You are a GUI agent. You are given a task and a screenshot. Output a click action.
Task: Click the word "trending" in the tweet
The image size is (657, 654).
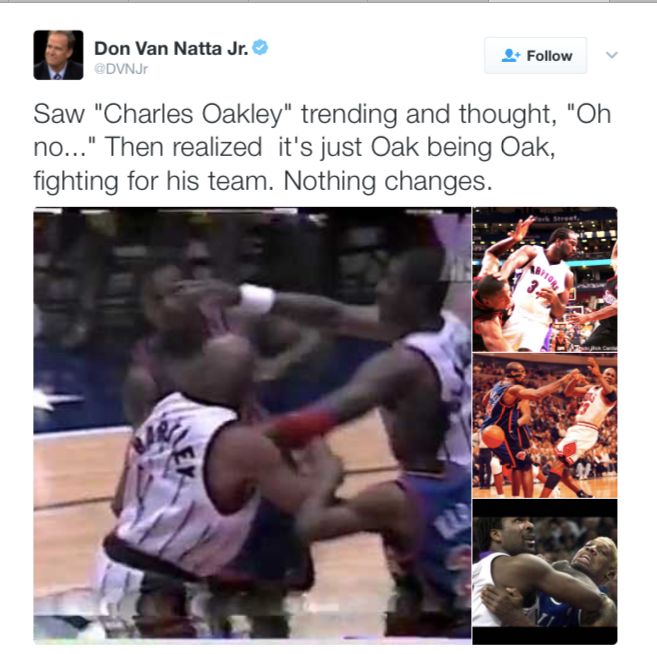(x=349, y=115)
